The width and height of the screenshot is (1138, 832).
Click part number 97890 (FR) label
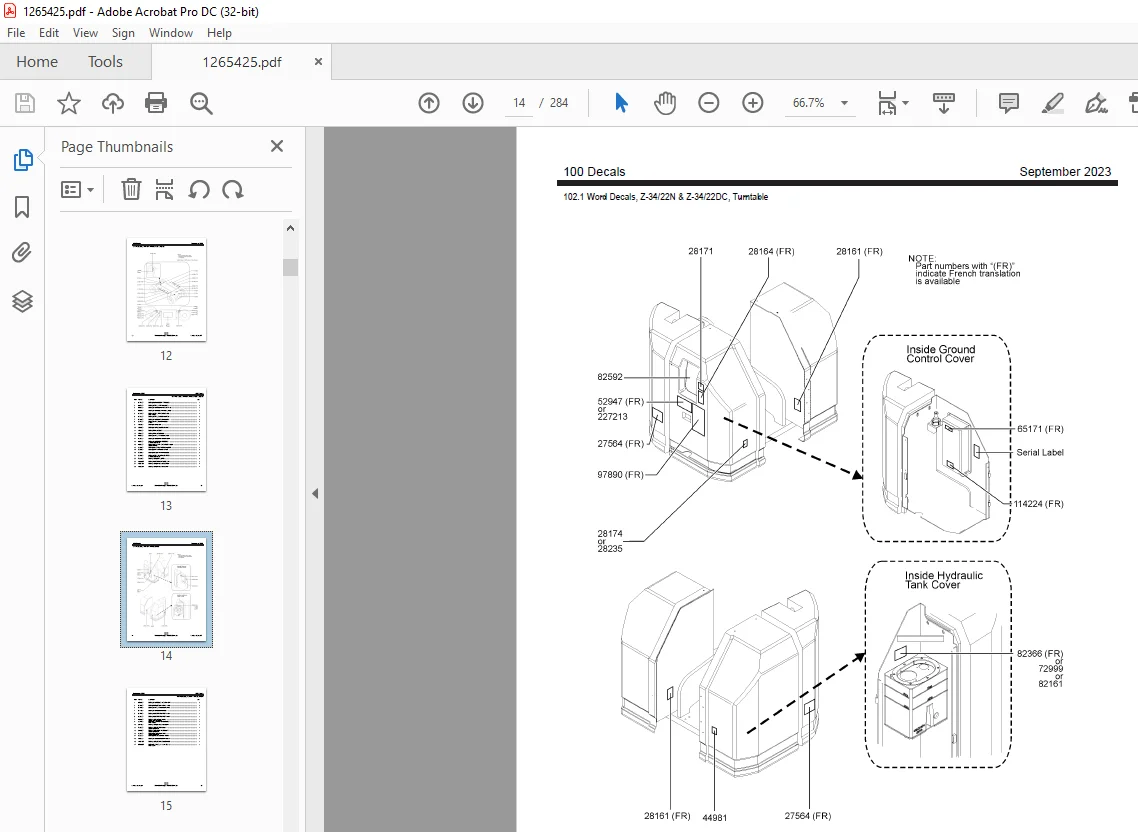(620, 475)
